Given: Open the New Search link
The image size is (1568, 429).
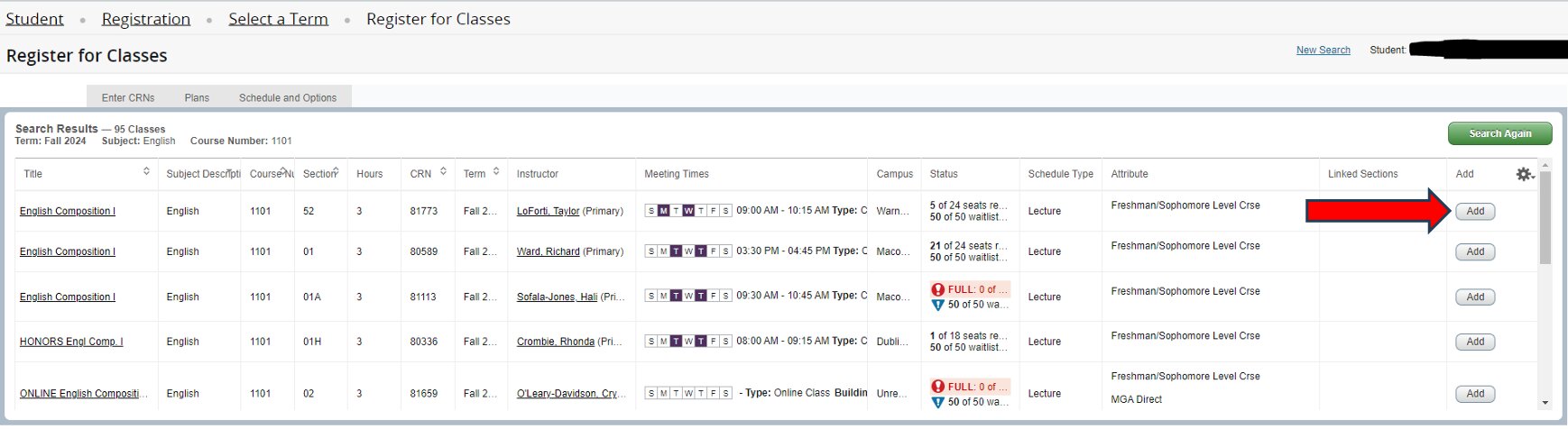Looking at the screenshot, I should pyautogui.click(x=1323, y=50).
